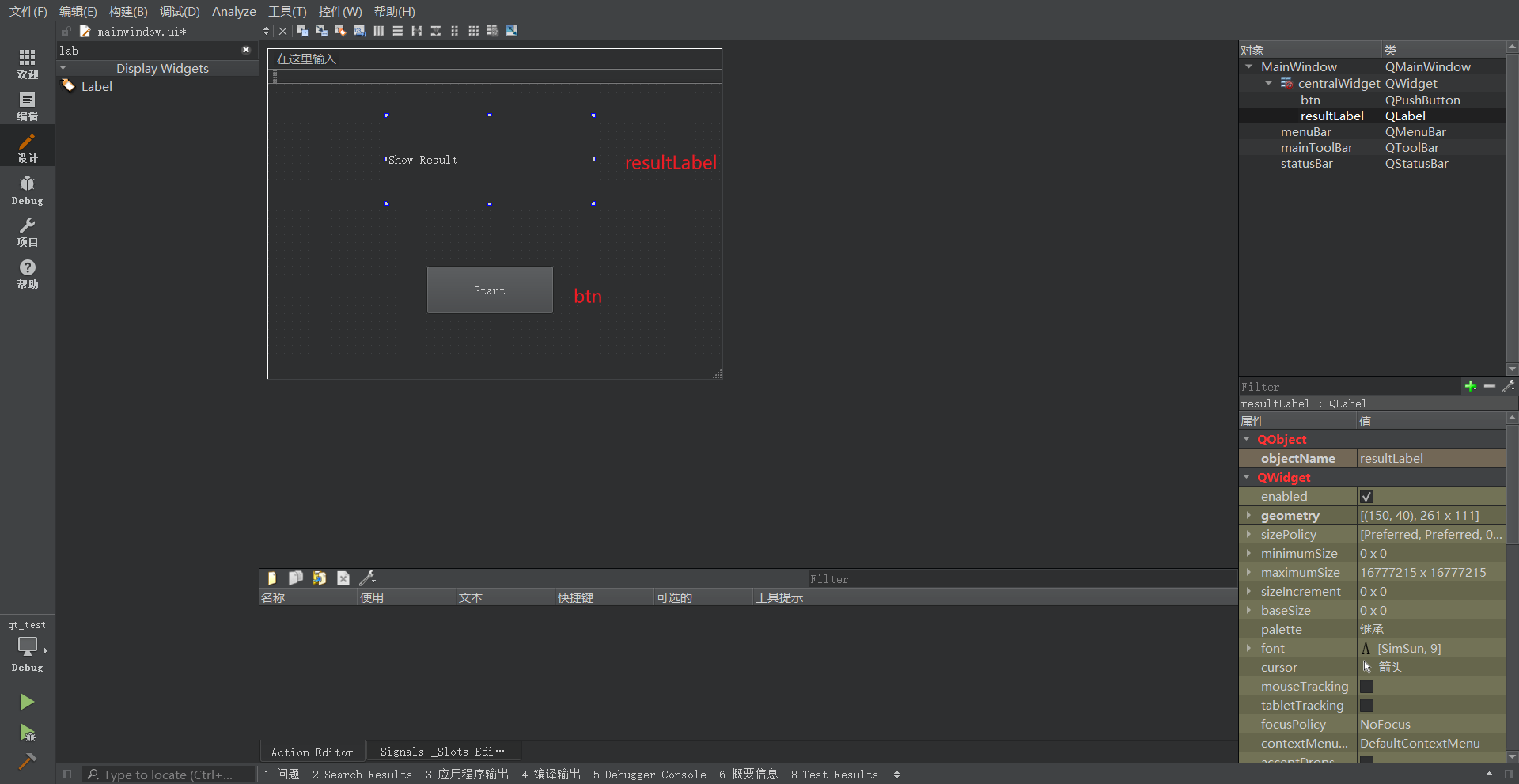
Task: Open the mainwindow.ui document selector dropdown
Action: [x=266, y=32]
